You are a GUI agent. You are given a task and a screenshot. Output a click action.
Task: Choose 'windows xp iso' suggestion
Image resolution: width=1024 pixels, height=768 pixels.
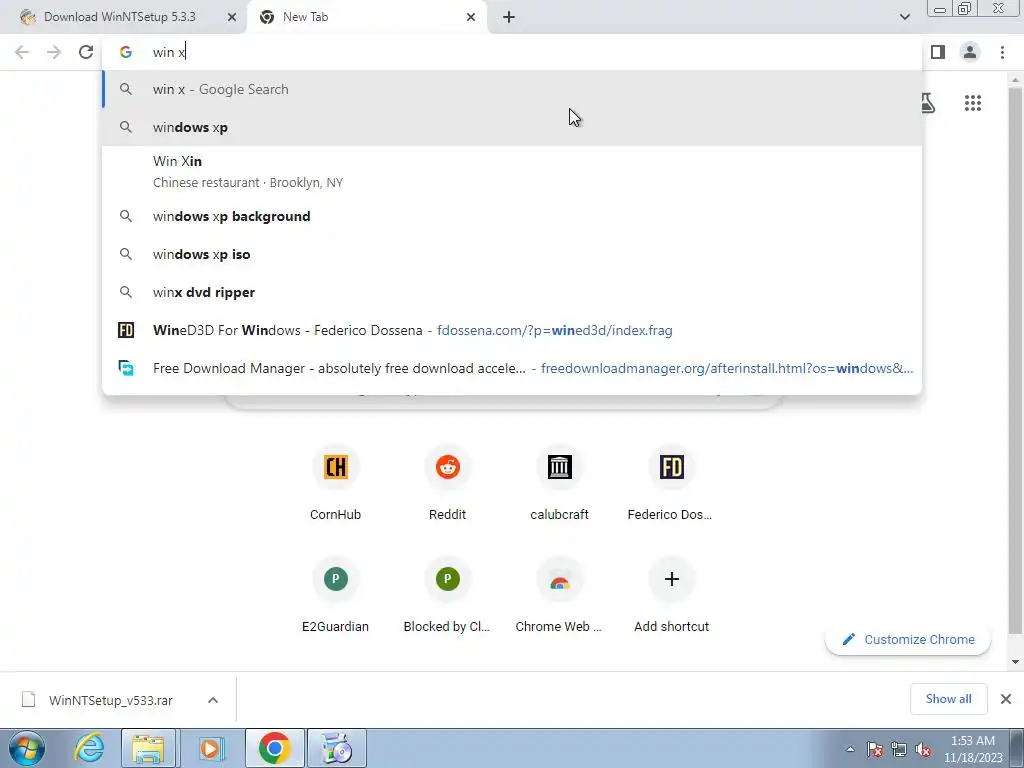[512, 254]
